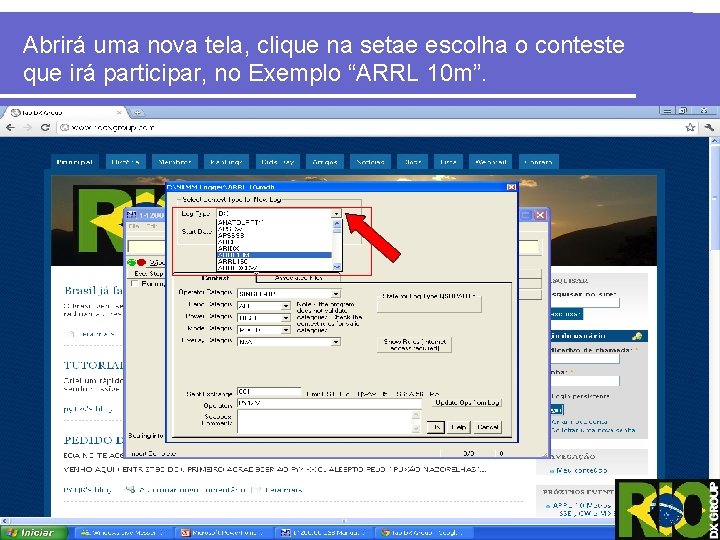Open the browser wrench menu
This screenshot has height=540, width=720.
pos(709,128)
